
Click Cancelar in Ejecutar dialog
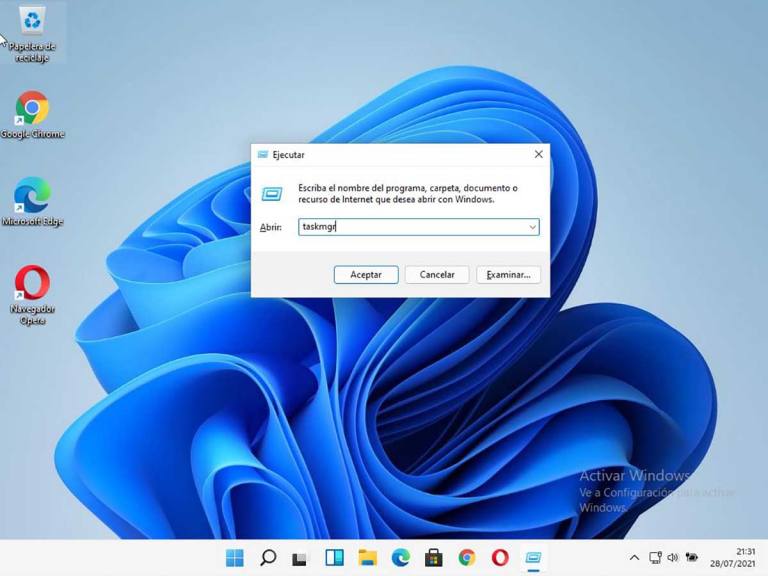click(x=437, y=275)
